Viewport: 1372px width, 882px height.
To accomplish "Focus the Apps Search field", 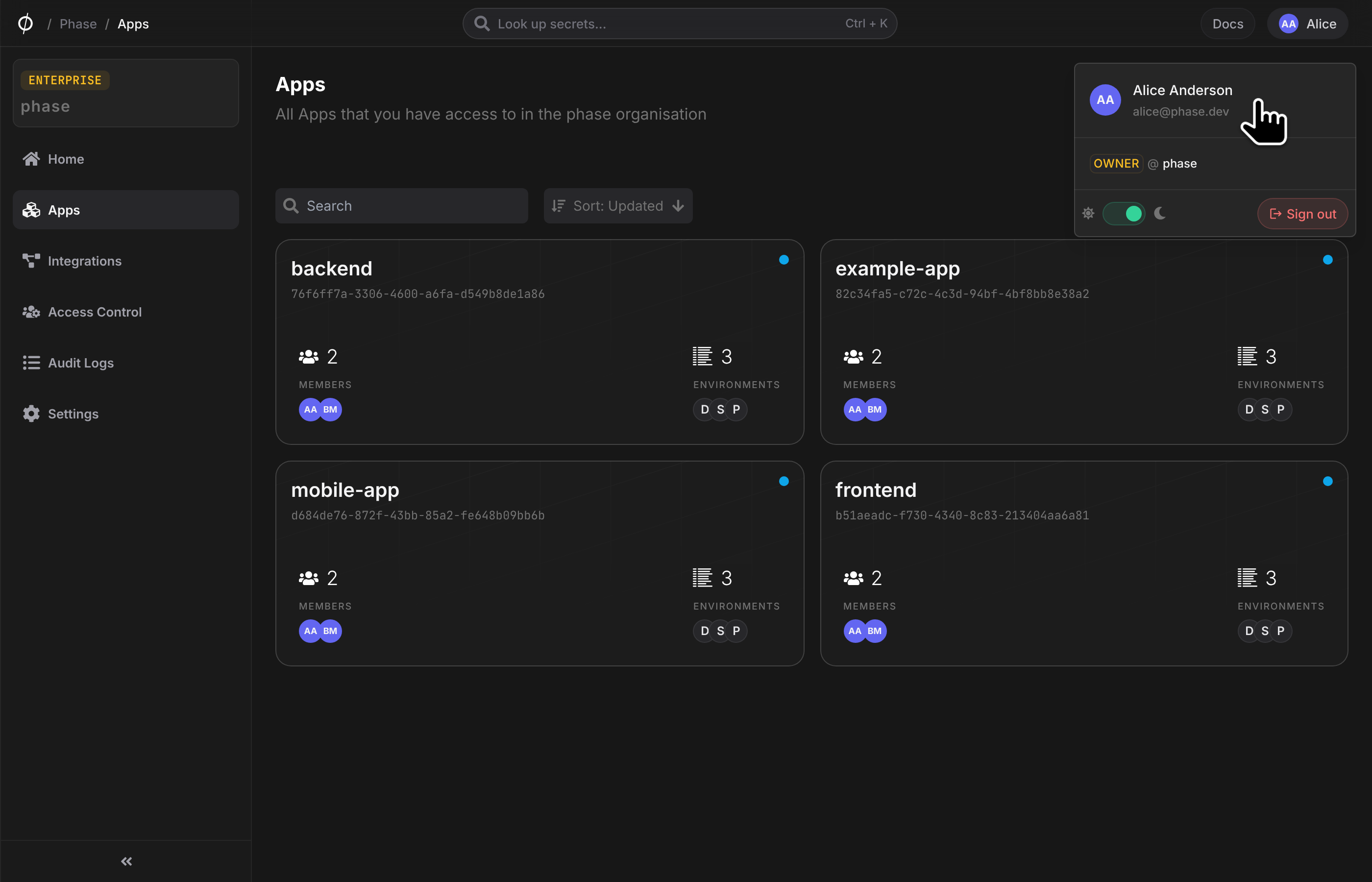I will (401, 206).
